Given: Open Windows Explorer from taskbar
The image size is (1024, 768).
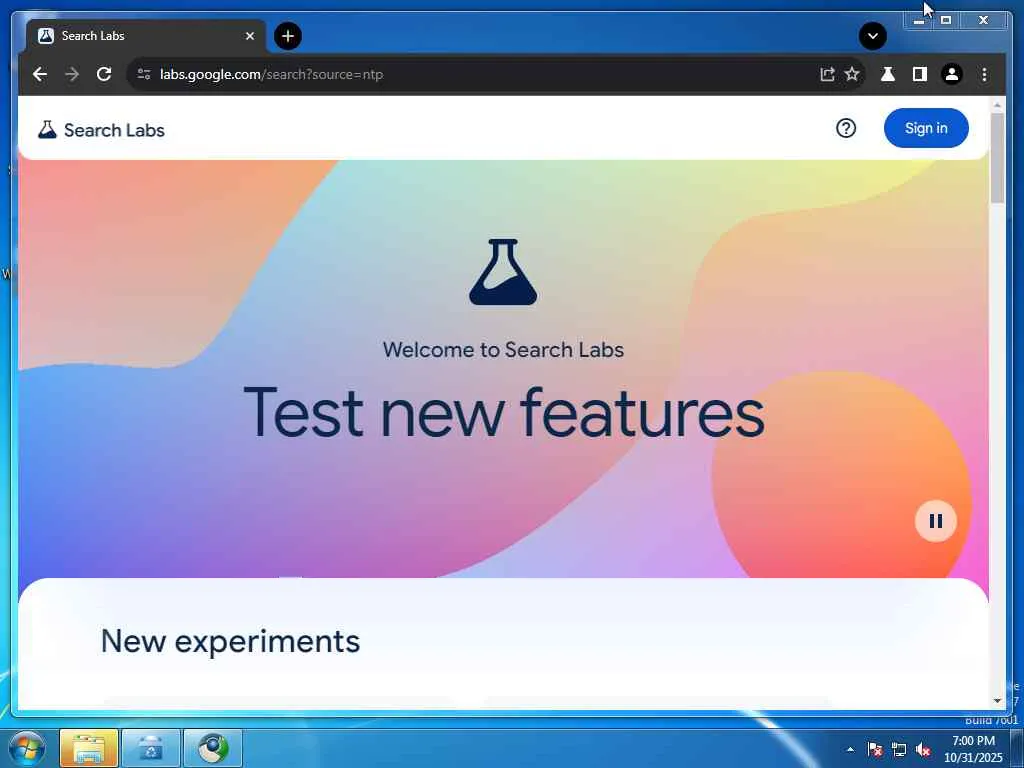Looking at the screenshot, I should 89,748.
